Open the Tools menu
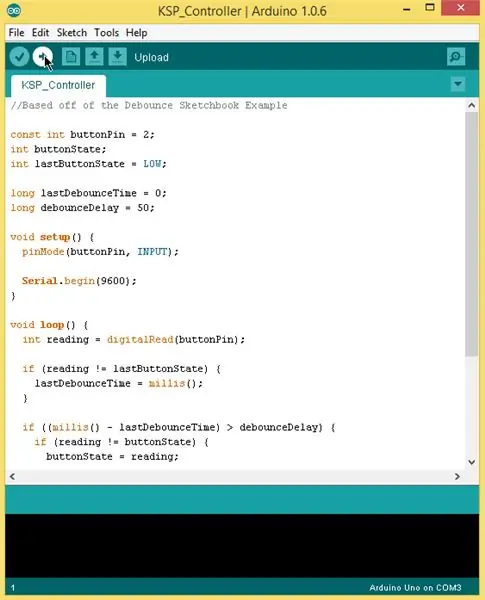 (106, 33)
